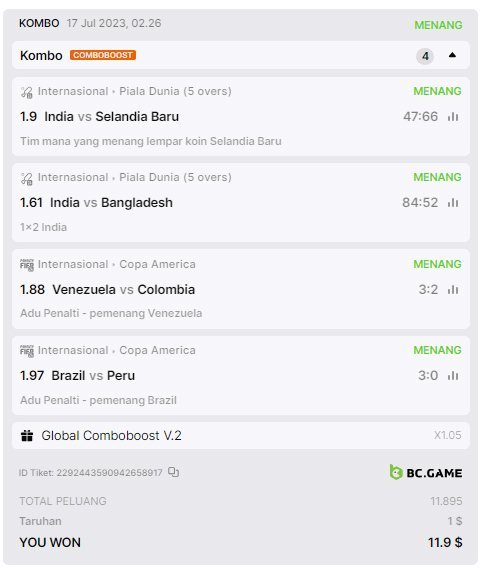Open stats icon for India vs Selandia Baru

pos(453,117)
